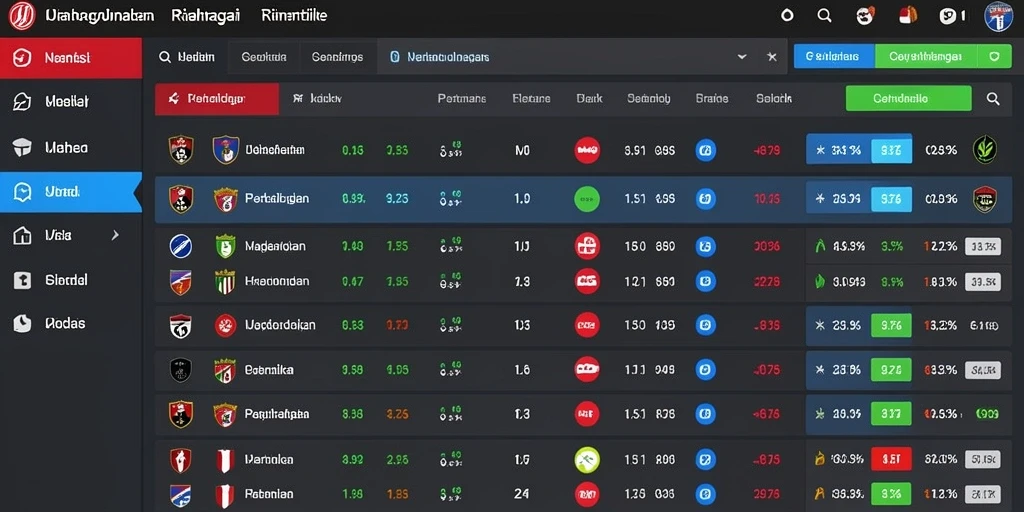Select the Geokian tab

click(x=264, y=57)
